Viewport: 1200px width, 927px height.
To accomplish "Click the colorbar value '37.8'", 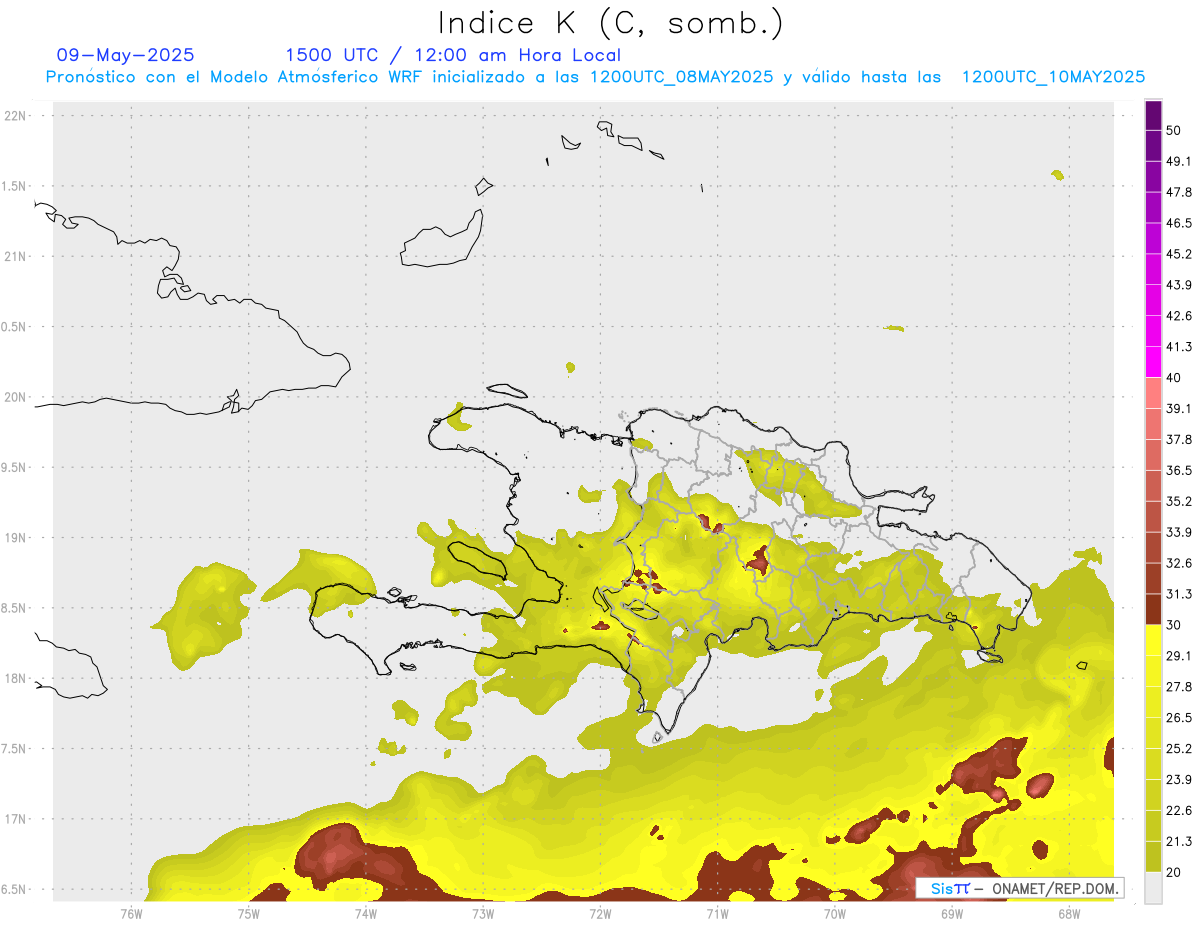I will (x=1179, y=440).
